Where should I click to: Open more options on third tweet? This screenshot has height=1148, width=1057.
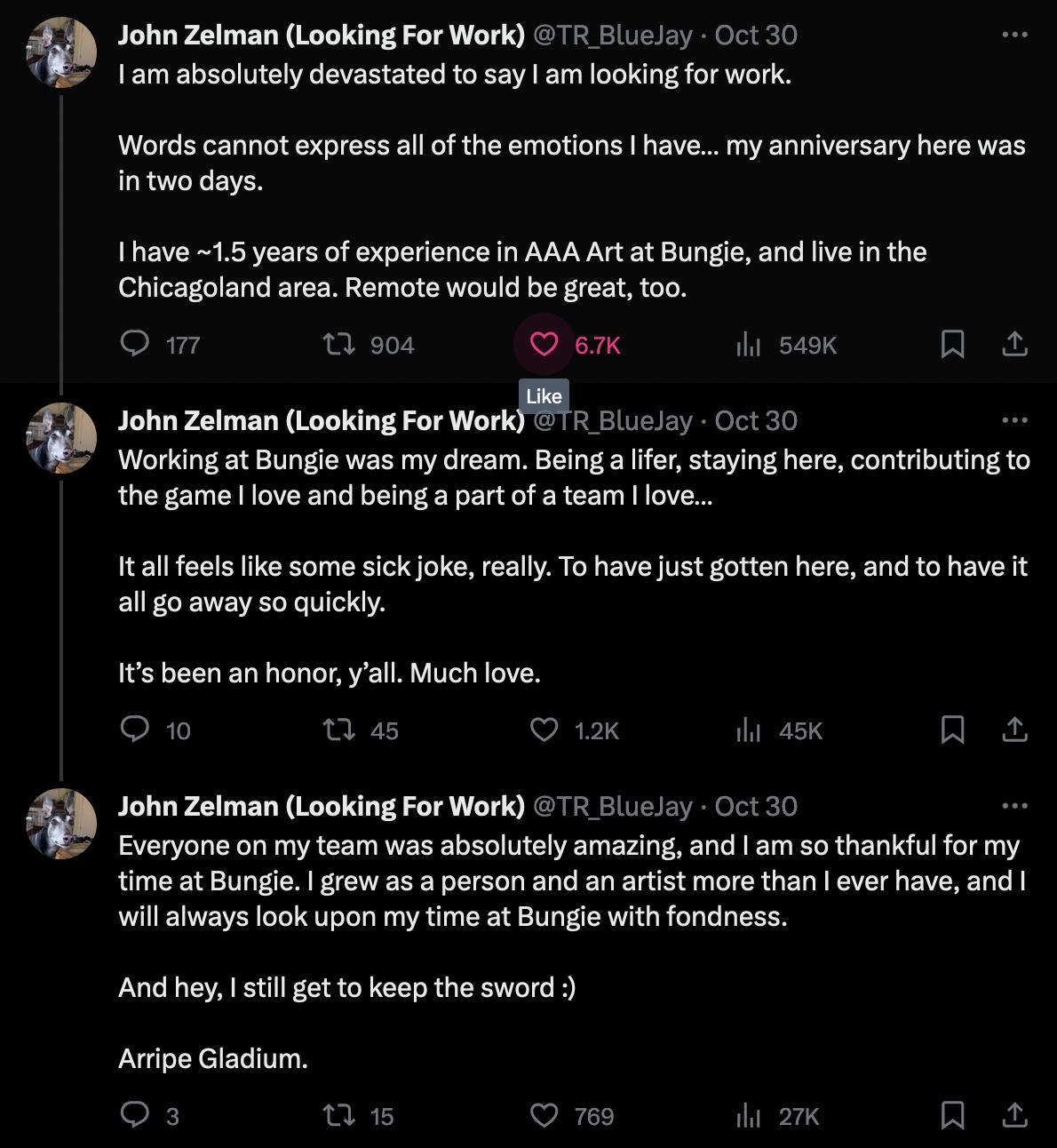click(x=1014, y=806)
